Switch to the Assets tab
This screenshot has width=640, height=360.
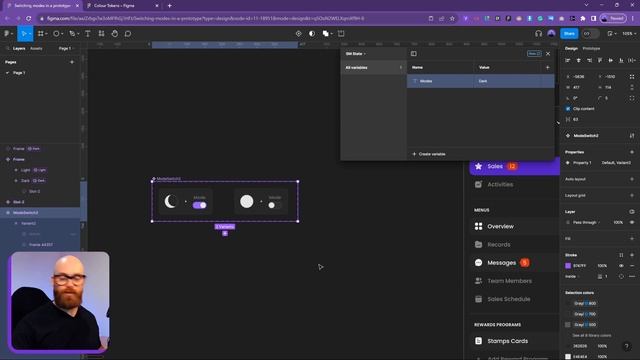pyautogui.click(x=36, y=48)
